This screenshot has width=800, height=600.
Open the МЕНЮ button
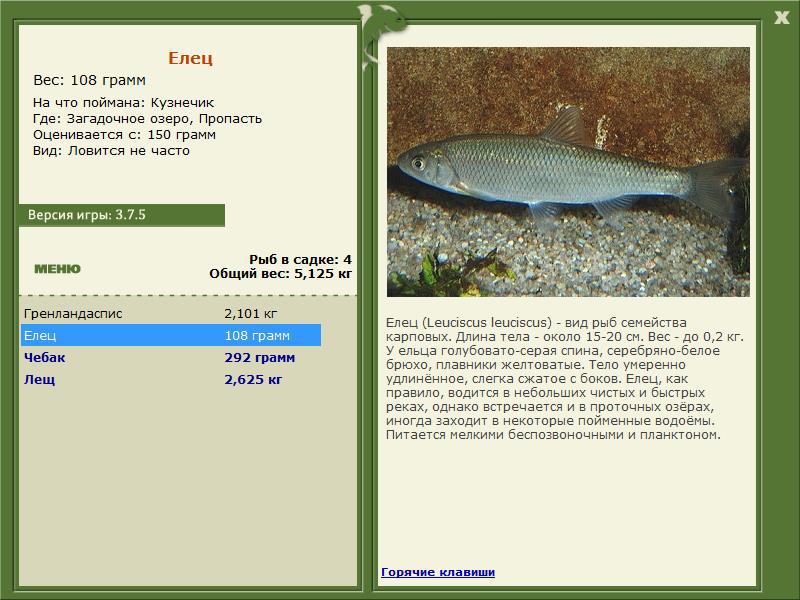point(57,269)
